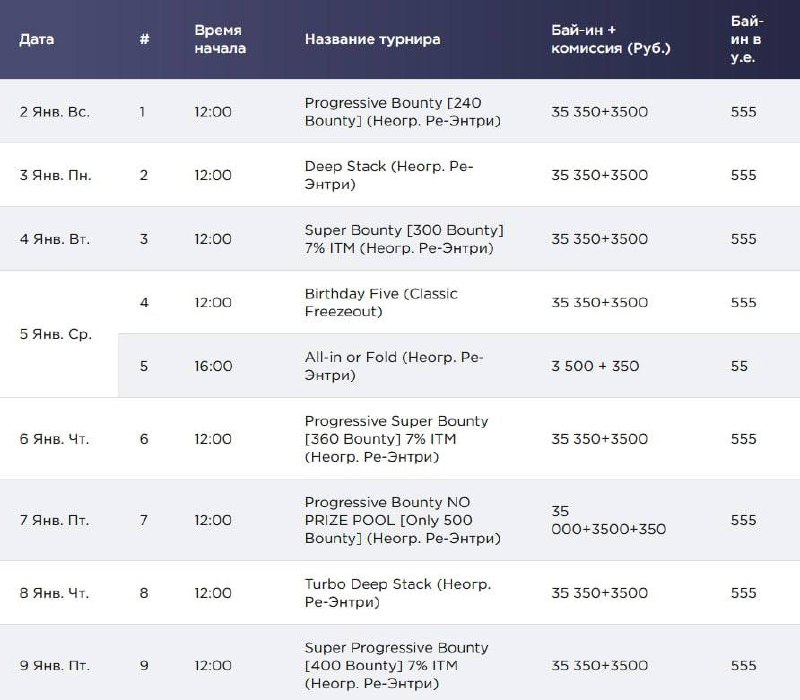Select the "Бай-ин + комиссия (Руб.)" header
Image resolution: width=800 pixels, height=700 pixels.
[x=610, y=40]
